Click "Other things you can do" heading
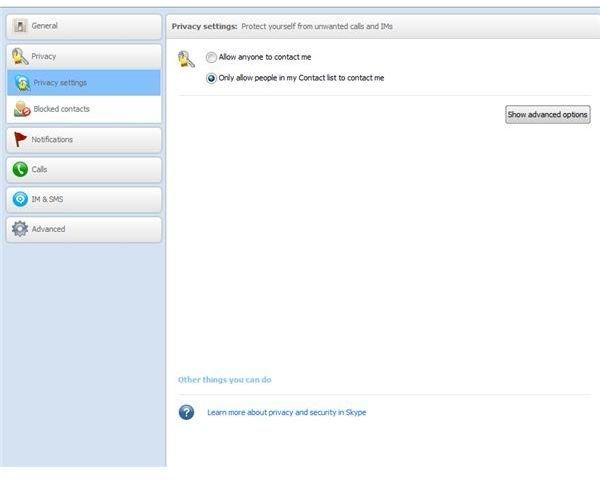The width and height of the screenshot is (600, 482). click(225, 380)
